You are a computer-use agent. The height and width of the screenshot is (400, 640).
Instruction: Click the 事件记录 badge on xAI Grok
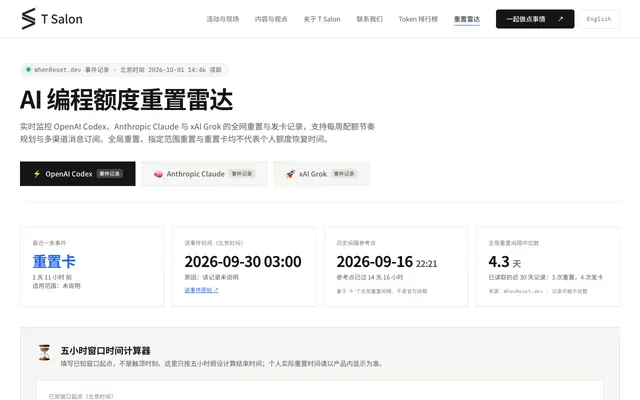pos(344,173)
